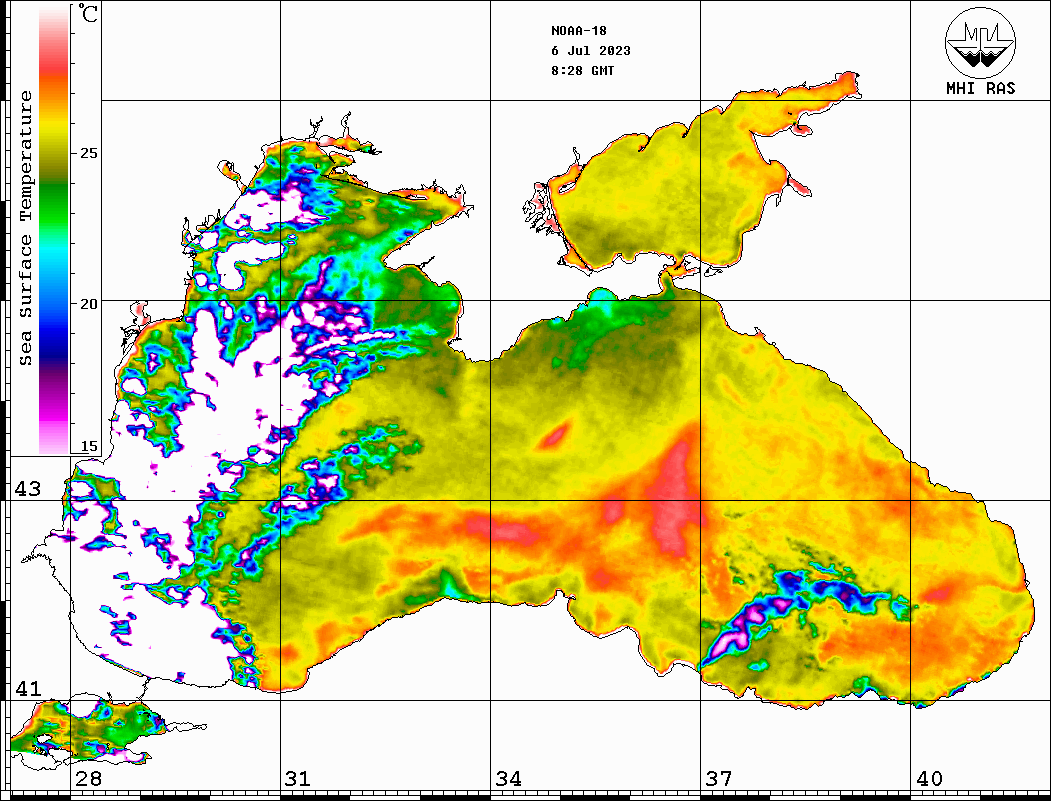1051x801 pixels.
Task: Click the longitude label '34'
Action: tap(509, 779)
